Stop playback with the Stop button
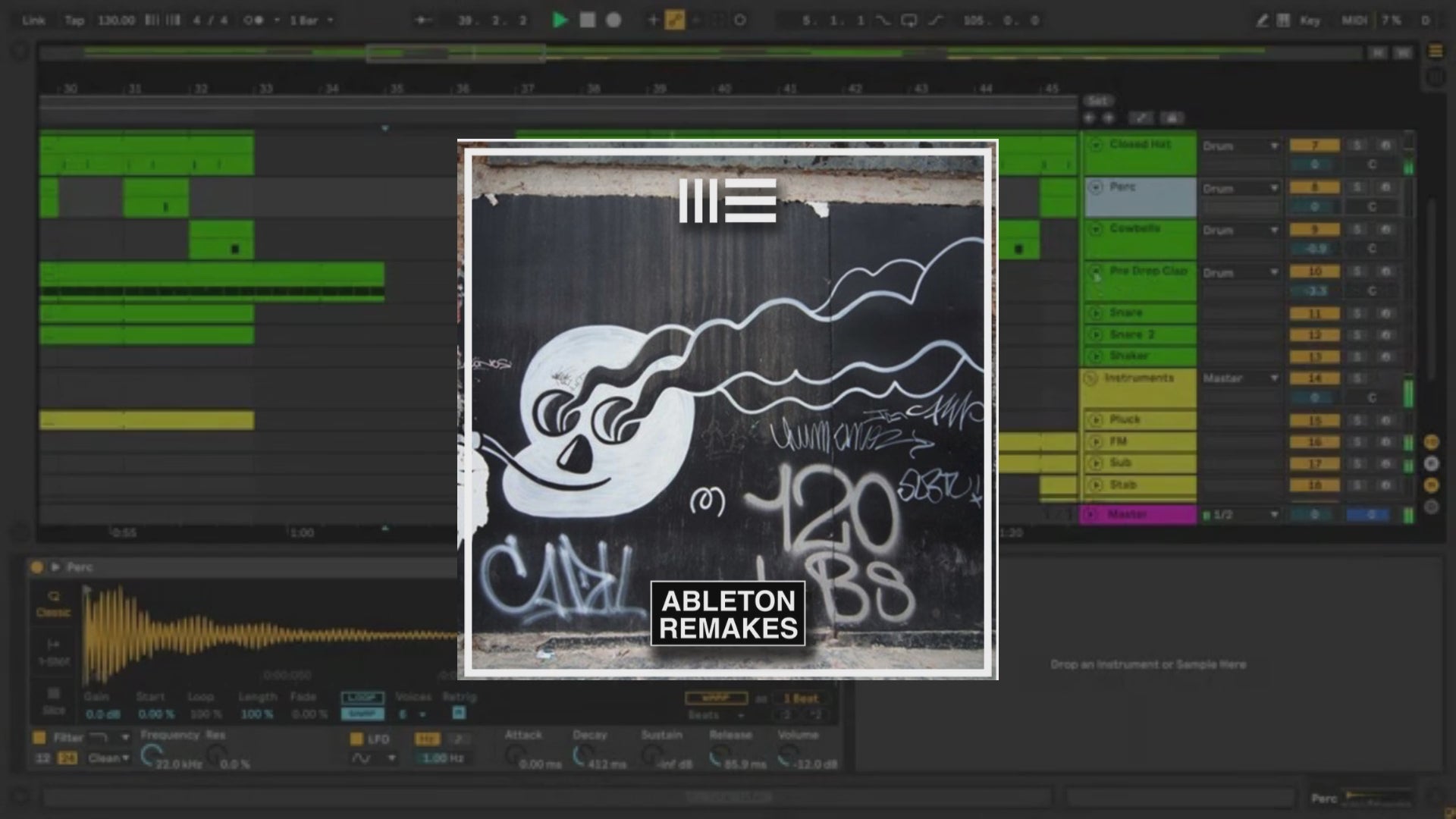 pos(587,20)
